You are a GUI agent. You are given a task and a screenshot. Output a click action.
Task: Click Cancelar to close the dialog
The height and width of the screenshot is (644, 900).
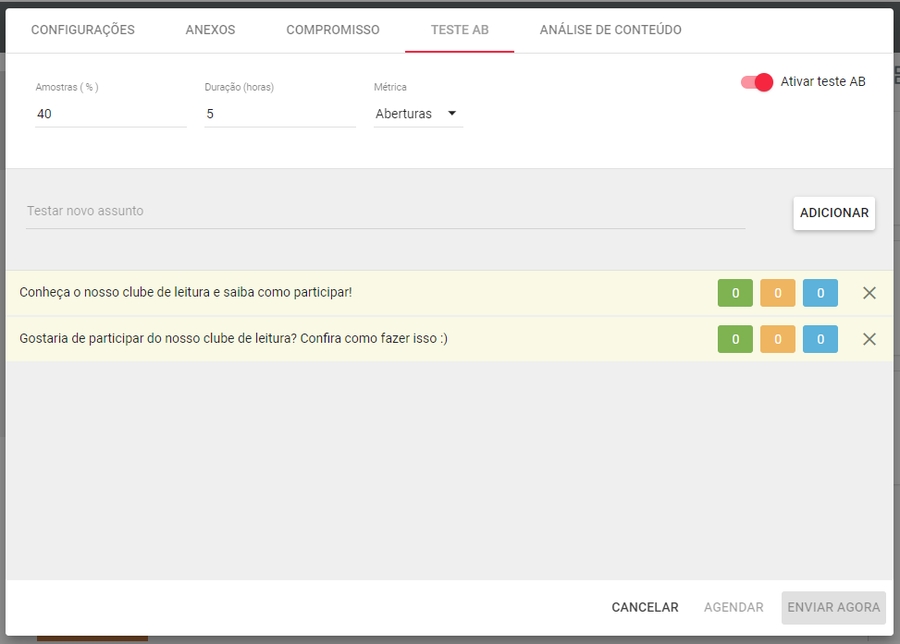pyautogui.click(x=645, y=607)
